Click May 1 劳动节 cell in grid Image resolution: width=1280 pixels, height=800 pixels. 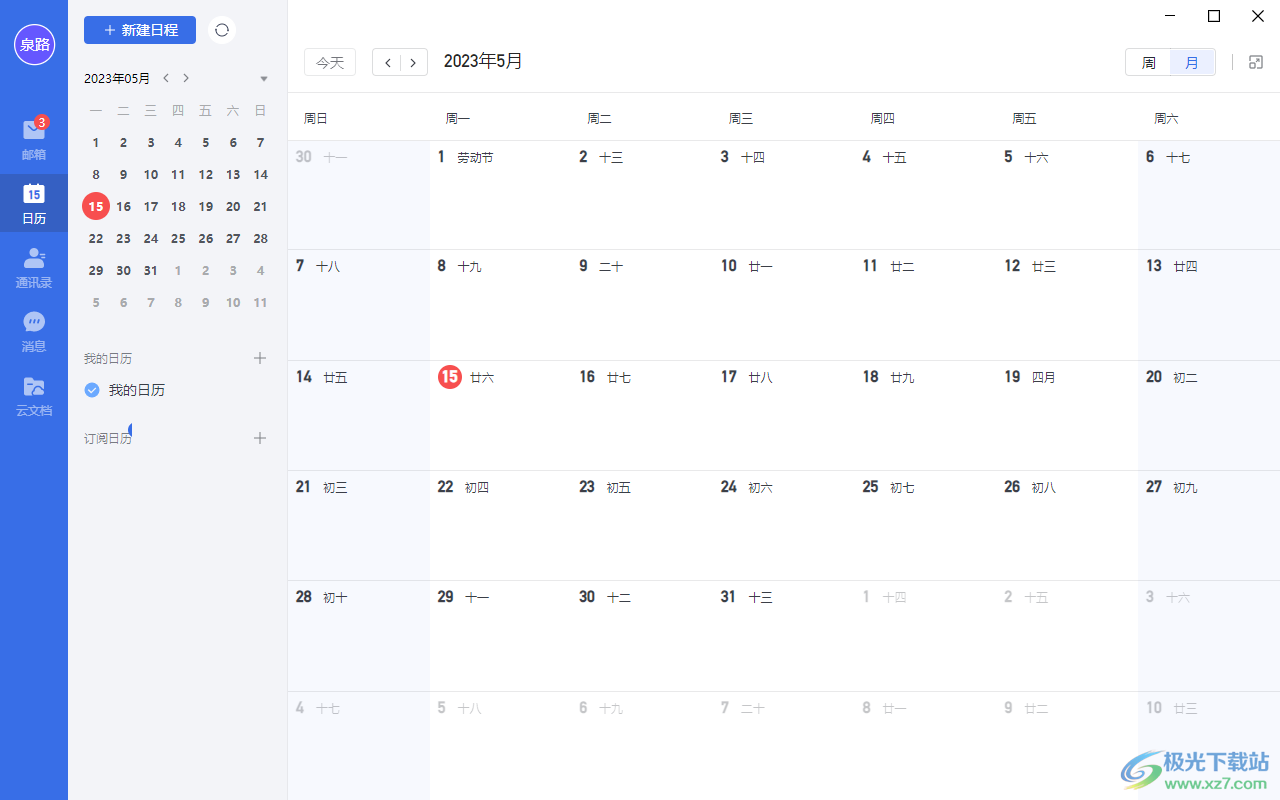pos(500,195)
